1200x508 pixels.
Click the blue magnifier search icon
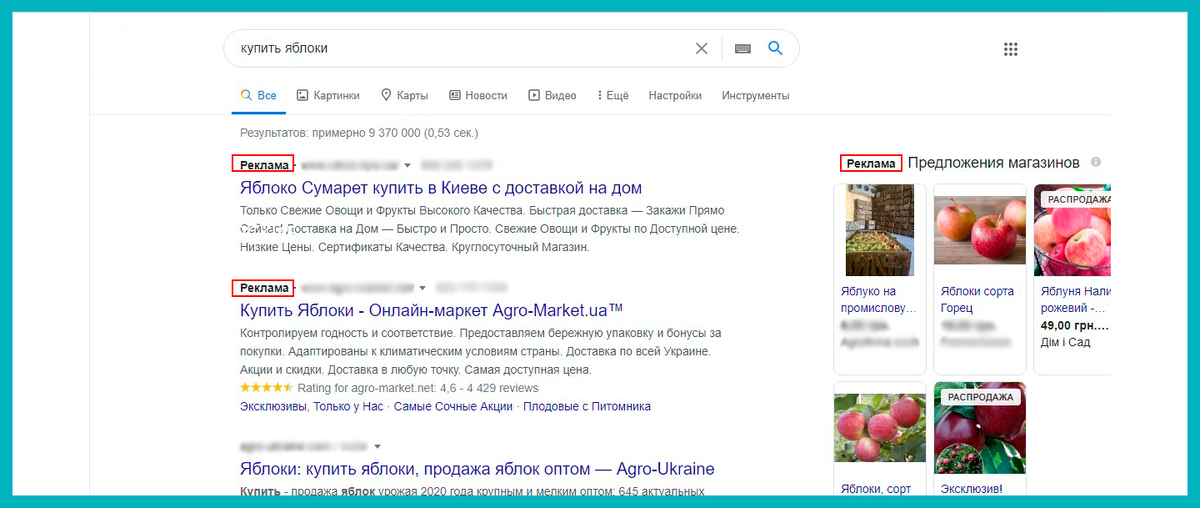(x=774, y=48)
